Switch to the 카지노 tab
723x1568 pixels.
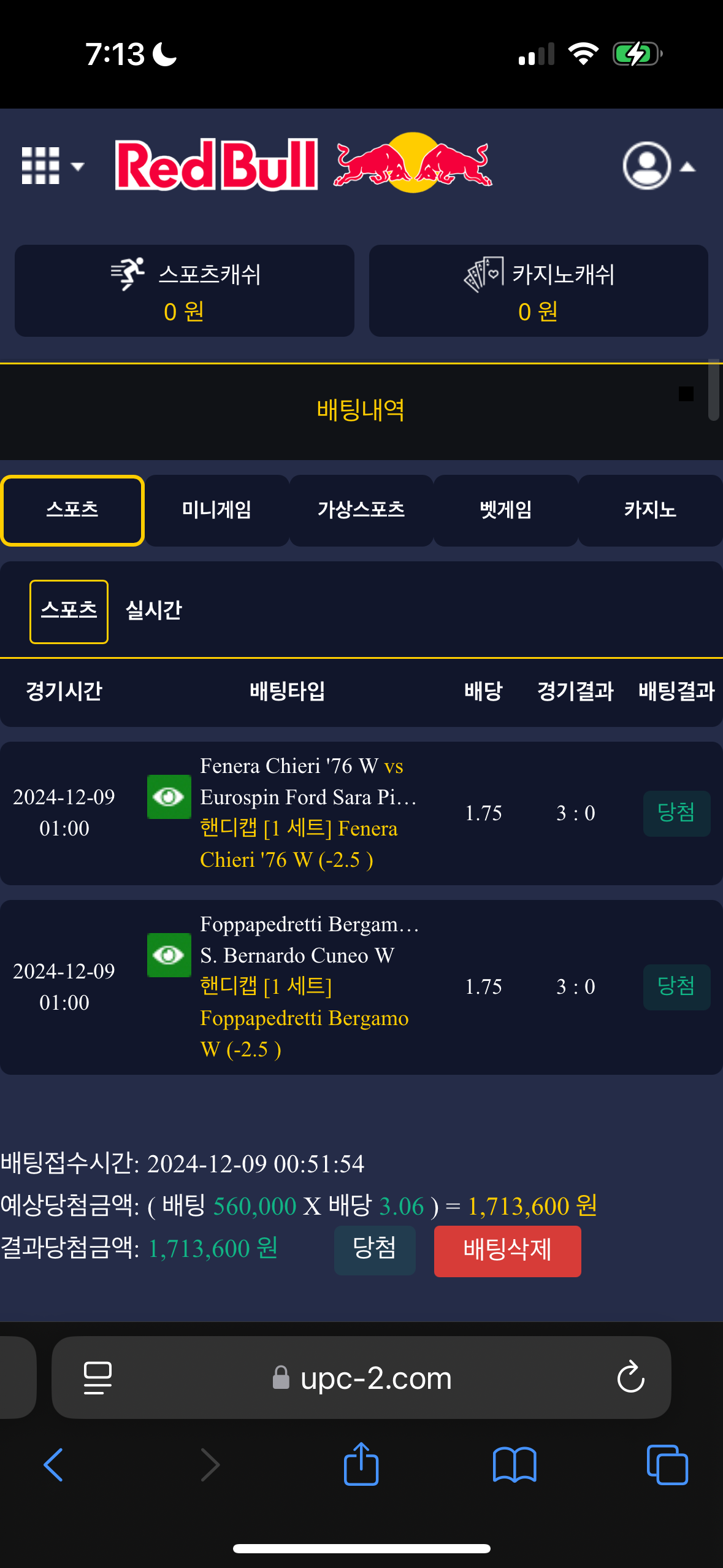coord(650,510)
